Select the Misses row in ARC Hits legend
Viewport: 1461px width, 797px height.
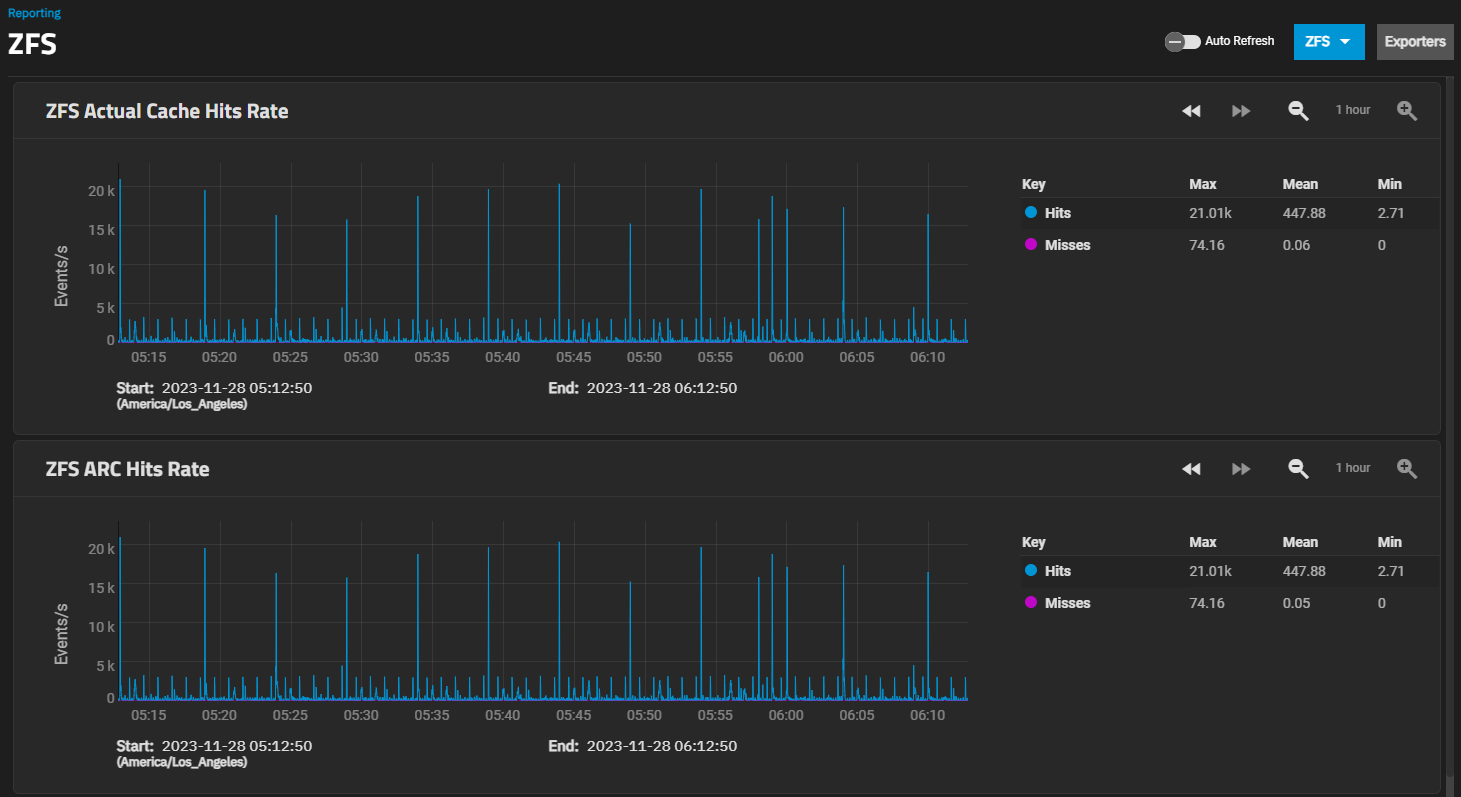click(1230, 603)
